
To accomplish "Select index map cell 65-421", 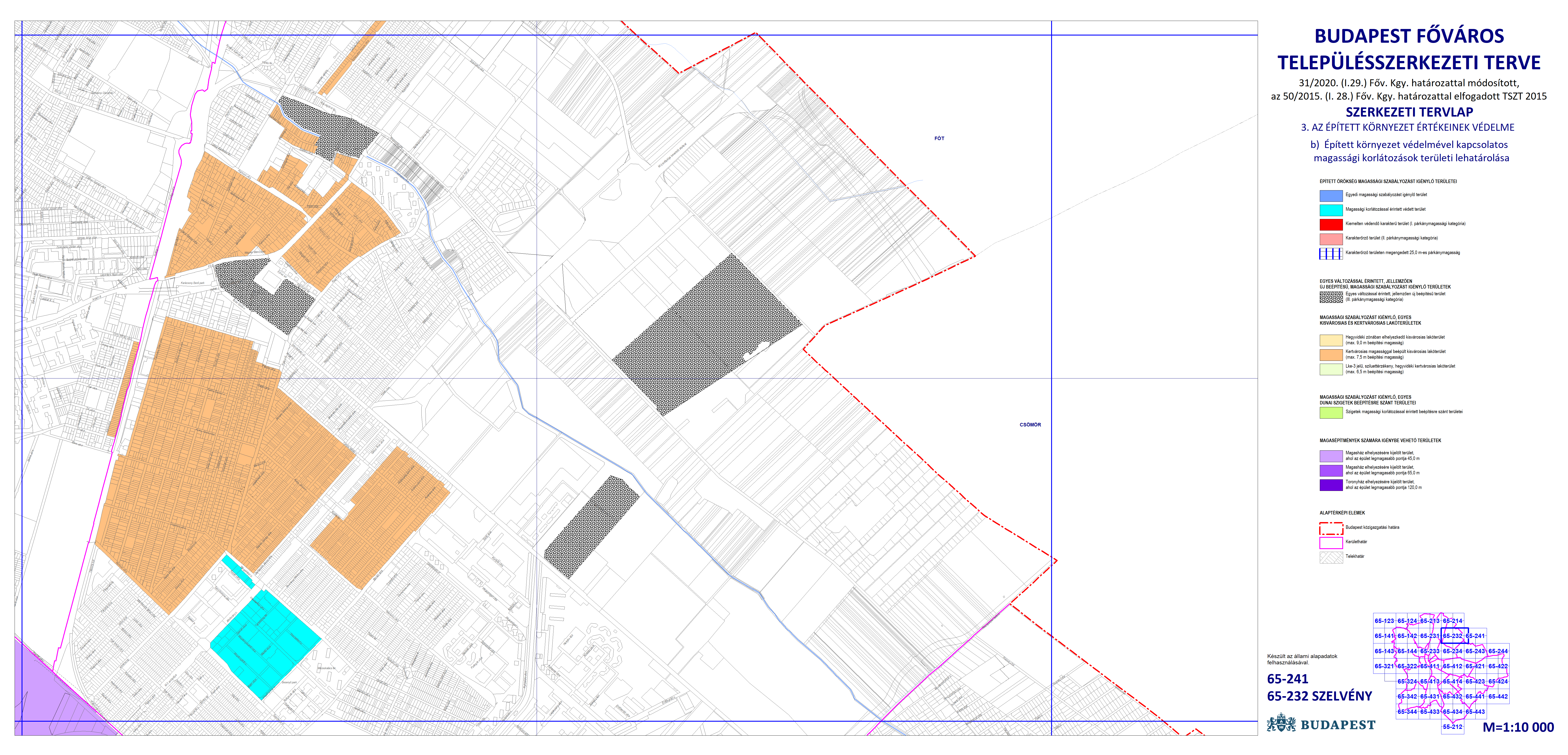I will (1475, 666).
